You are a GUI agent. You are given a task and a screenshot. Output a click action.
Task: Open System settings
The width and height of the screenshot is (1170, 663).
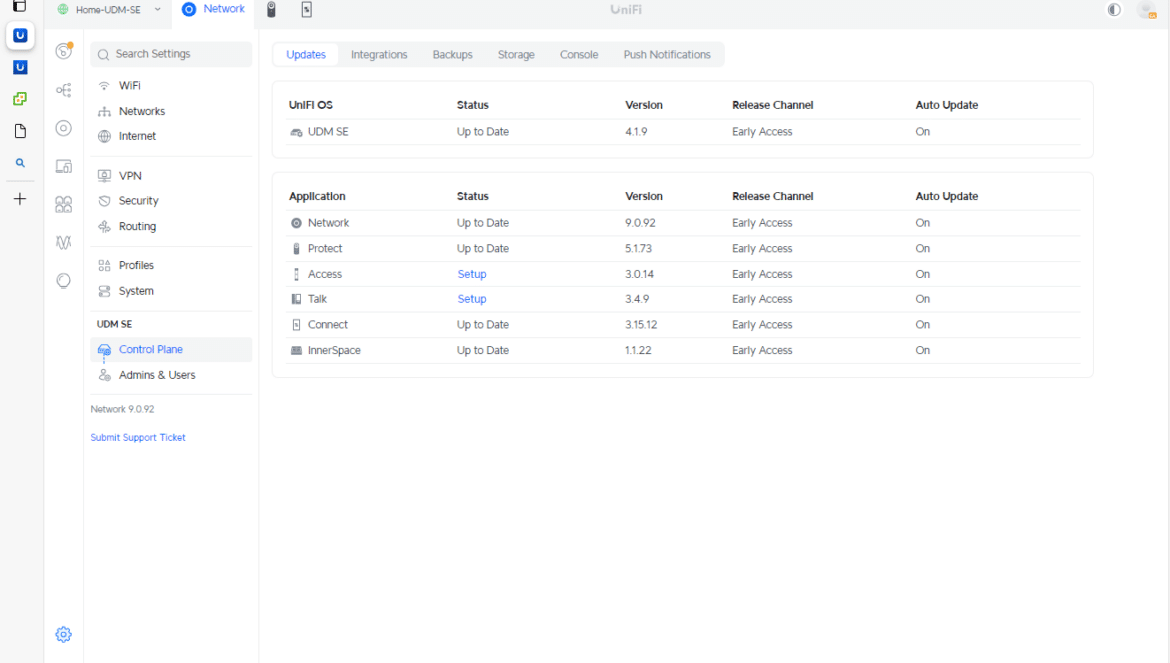[x=171, y=291]
